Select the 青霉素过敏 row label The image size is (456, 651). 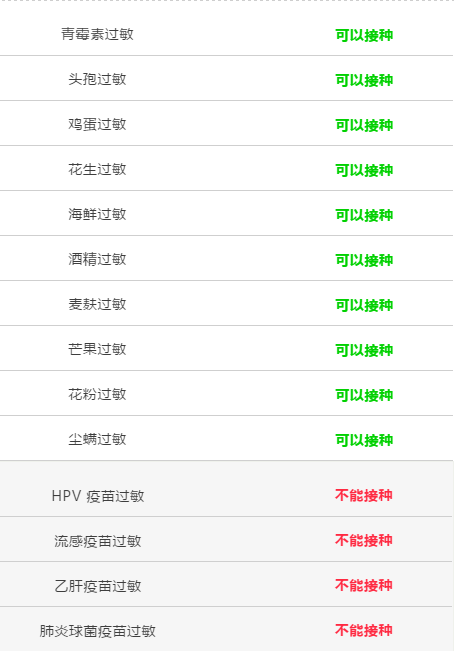coord(97,34)
